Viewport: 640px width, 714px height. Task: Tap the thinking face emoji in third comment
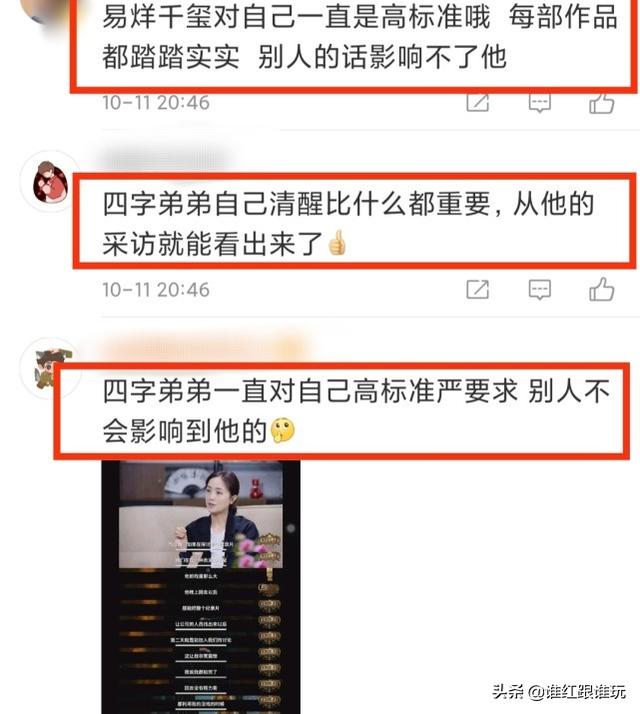282,430
